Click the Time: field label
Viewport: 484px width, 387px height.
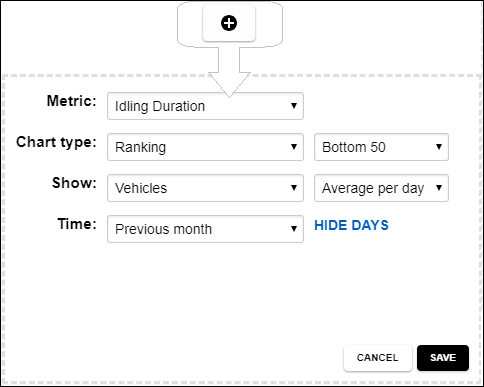(77, 224)
